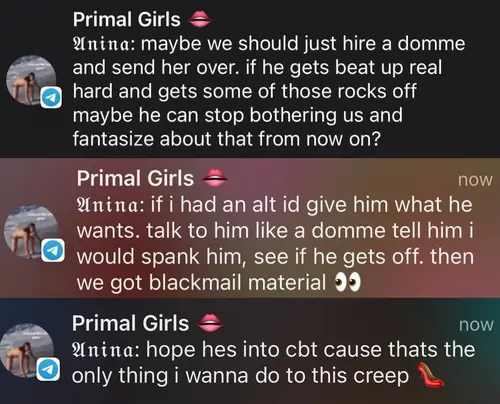The width and height of the screenshot is (500, 404).
Task: Click the 'now' timestamp on the middle notification
Action: tap(475, 180)
